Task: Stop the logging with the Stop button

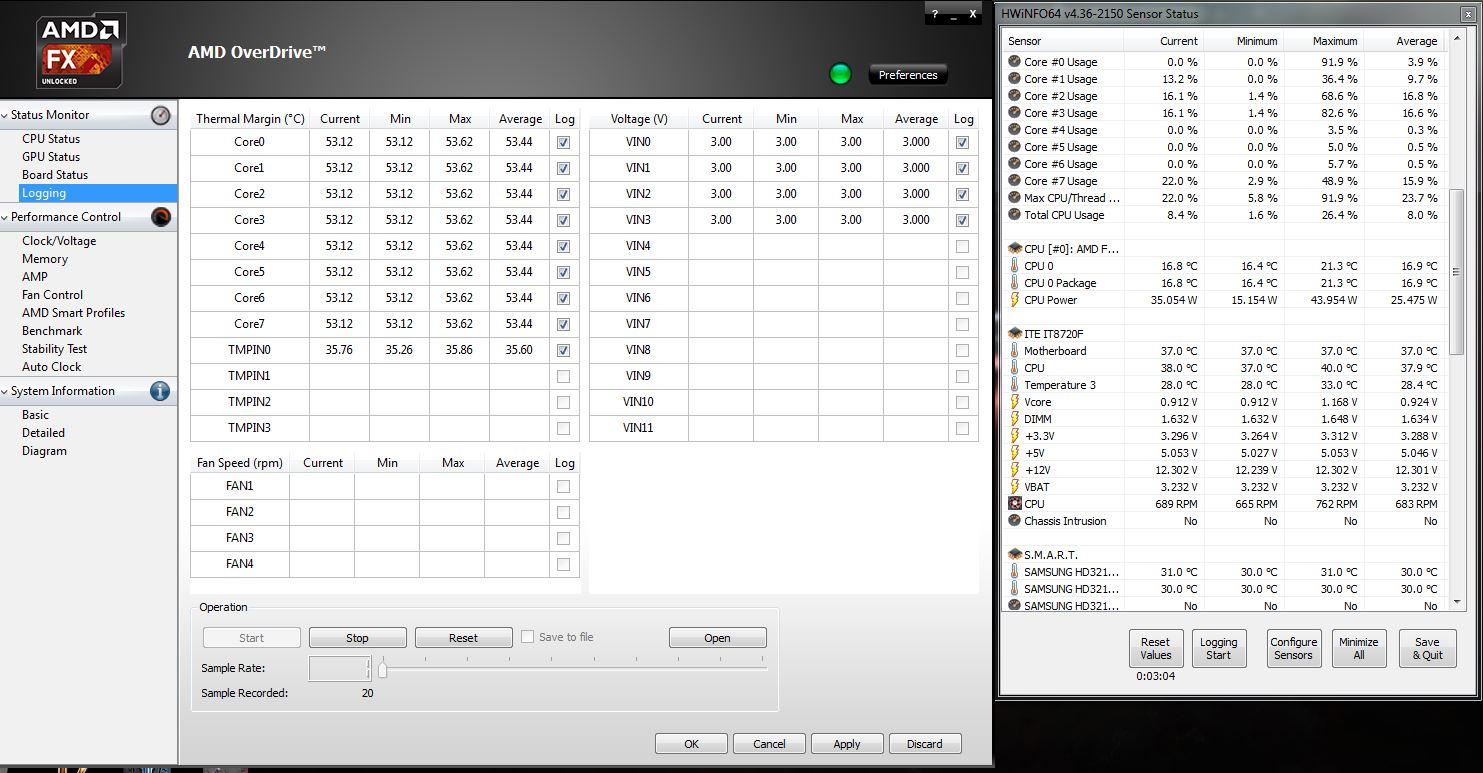Action: (x=357, y=638)
